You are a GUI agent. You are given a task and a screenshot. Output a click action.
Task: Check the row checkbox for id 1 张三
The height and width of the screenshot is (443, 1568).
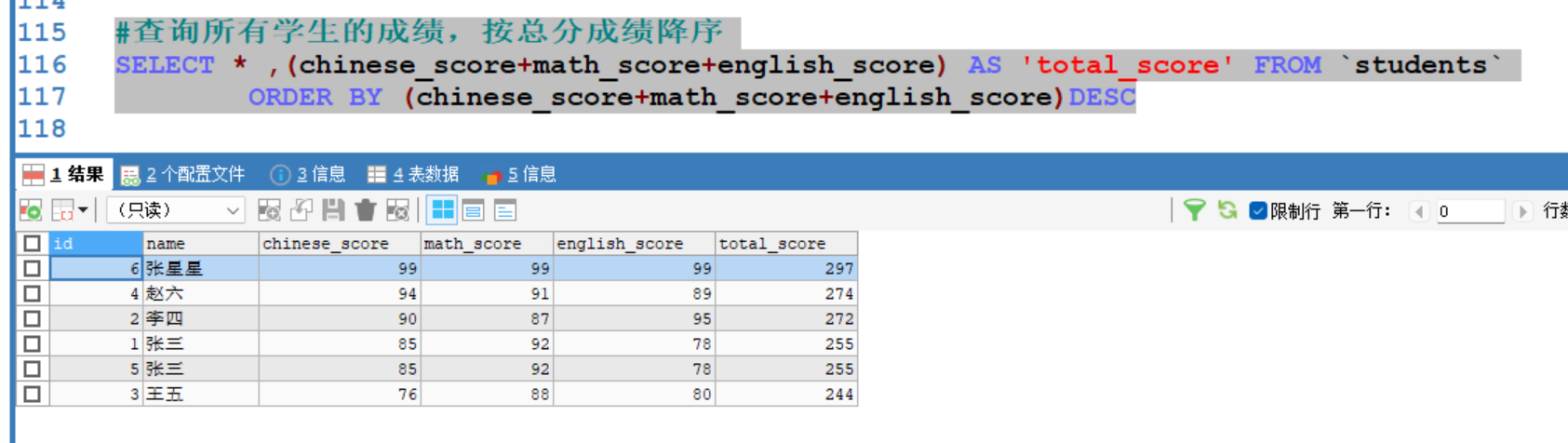(x=33, y=343)
